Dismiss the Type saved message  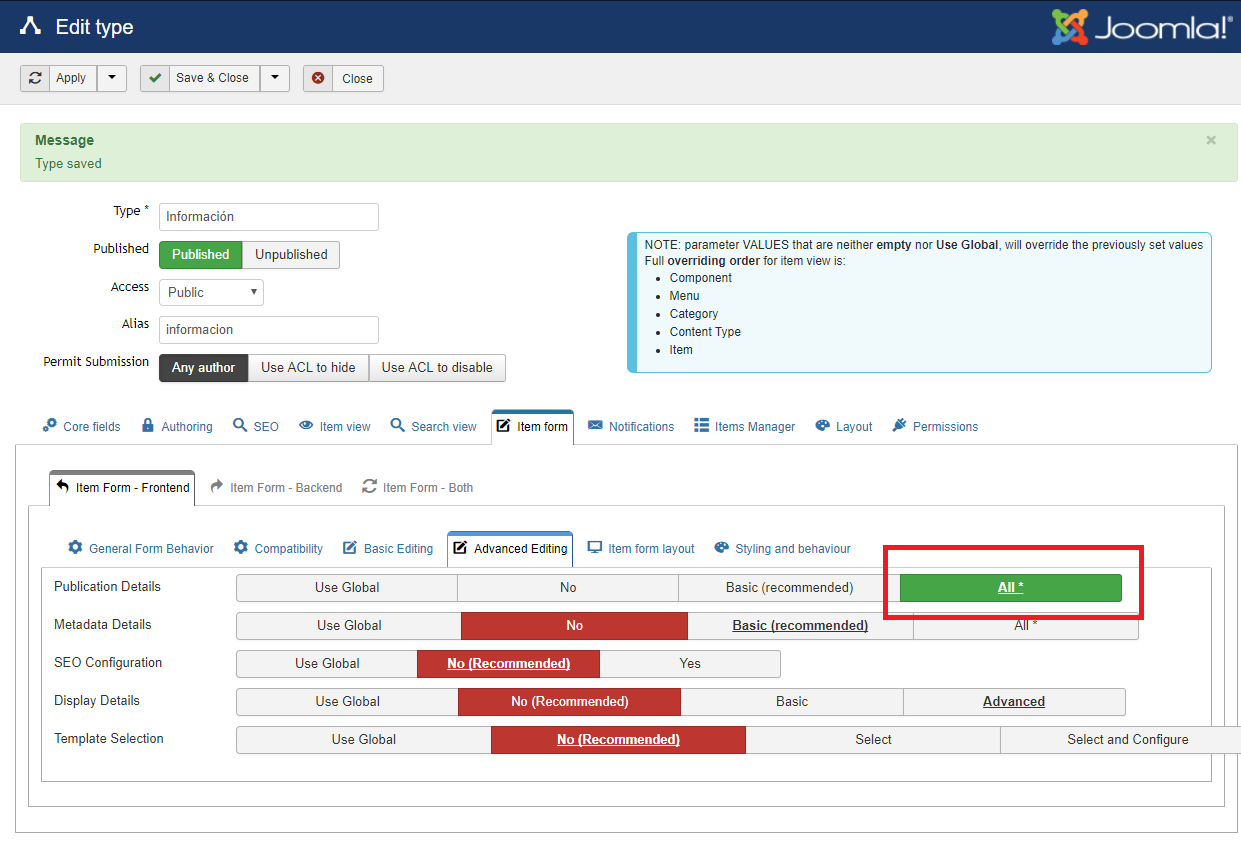point(1211,141)
